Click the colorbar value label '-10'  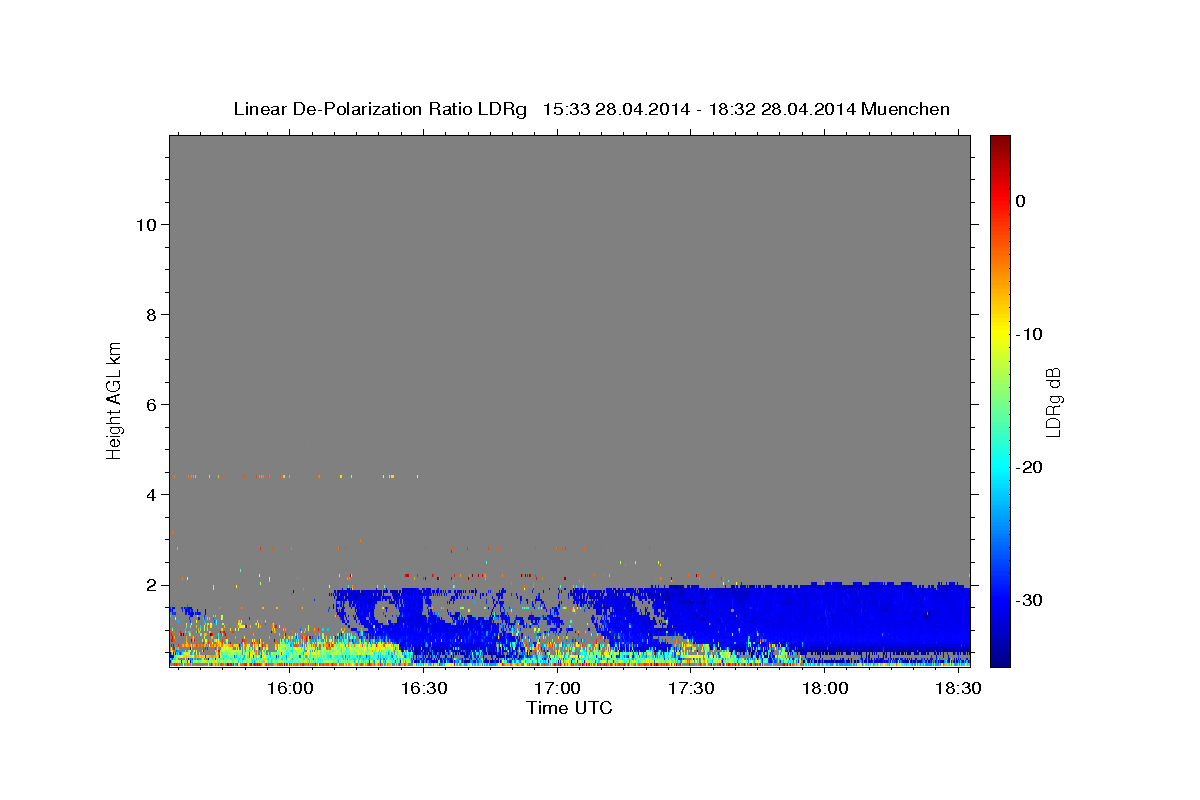(1029, 334)
